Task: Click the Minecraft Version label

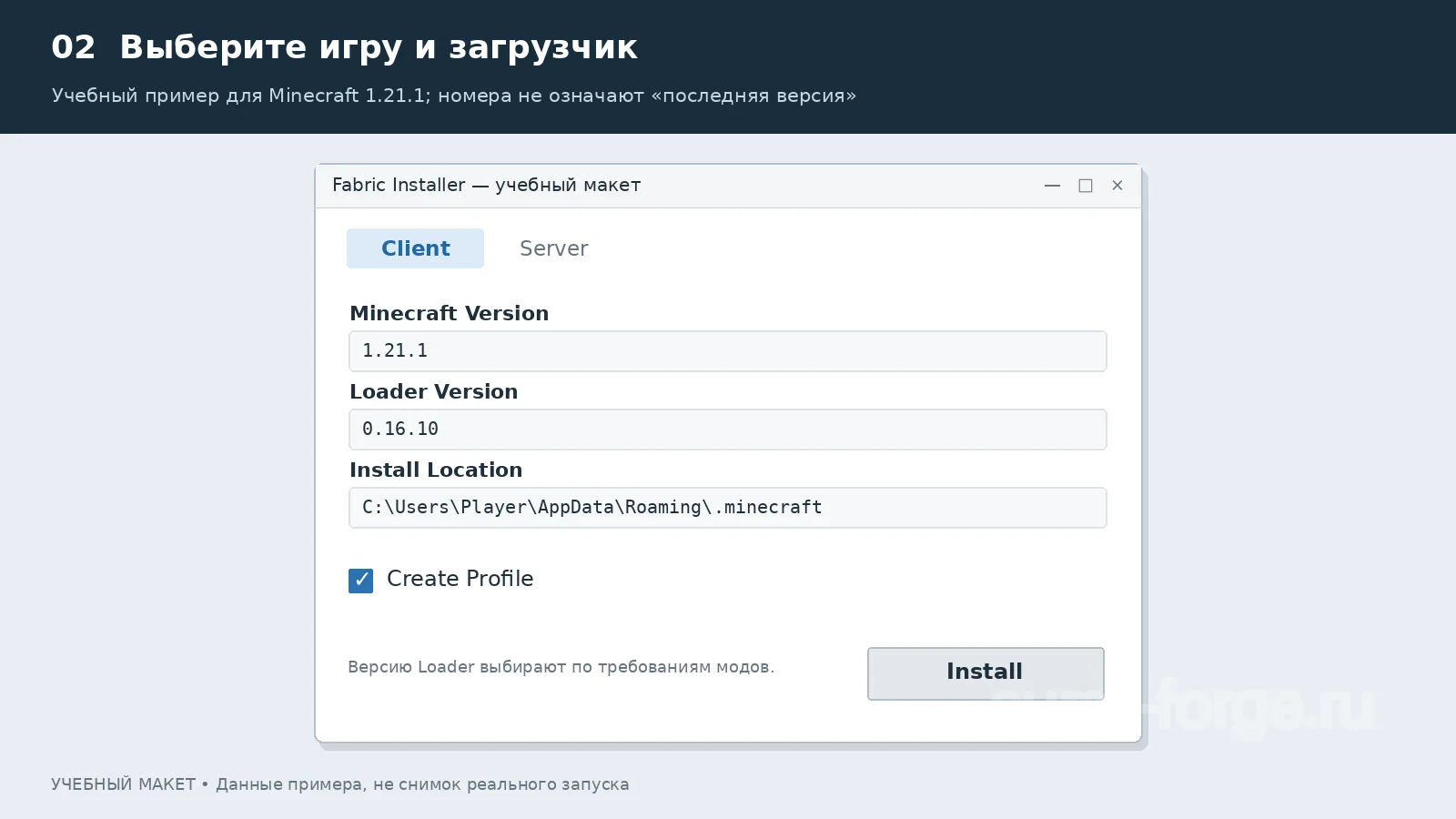Action: [x=450, y=313]
